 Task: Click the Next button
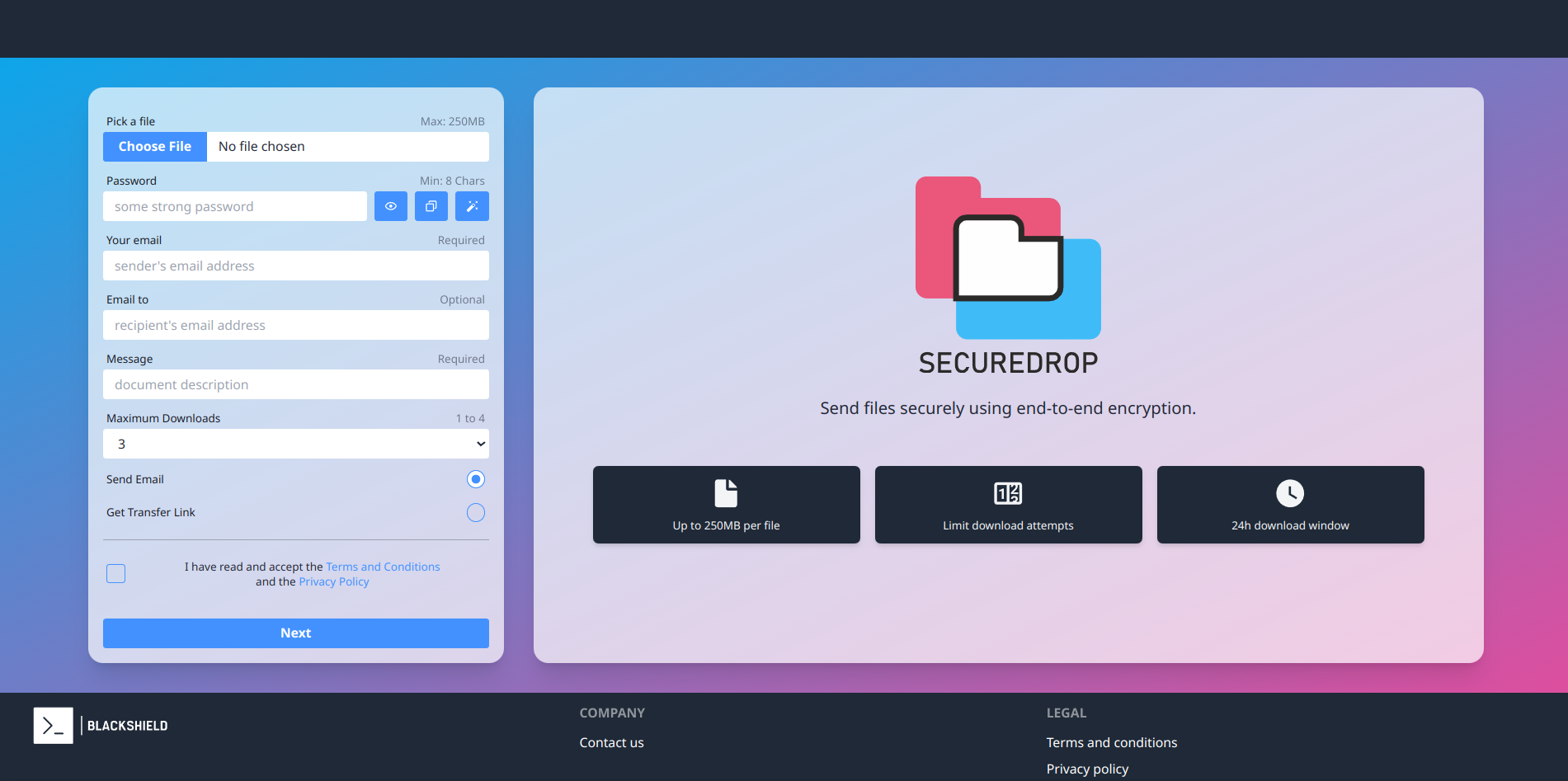pyautogui.click(x=296, y=633)
